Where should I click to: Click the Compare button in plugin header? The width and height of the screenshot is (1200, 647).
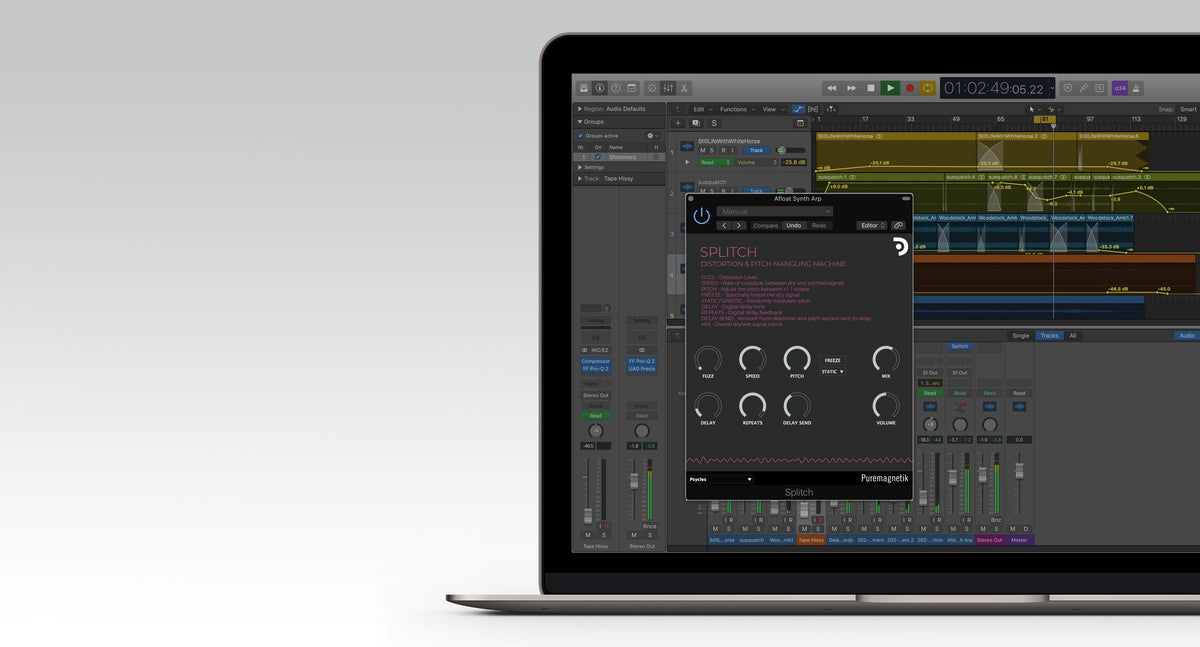point(765,226)
